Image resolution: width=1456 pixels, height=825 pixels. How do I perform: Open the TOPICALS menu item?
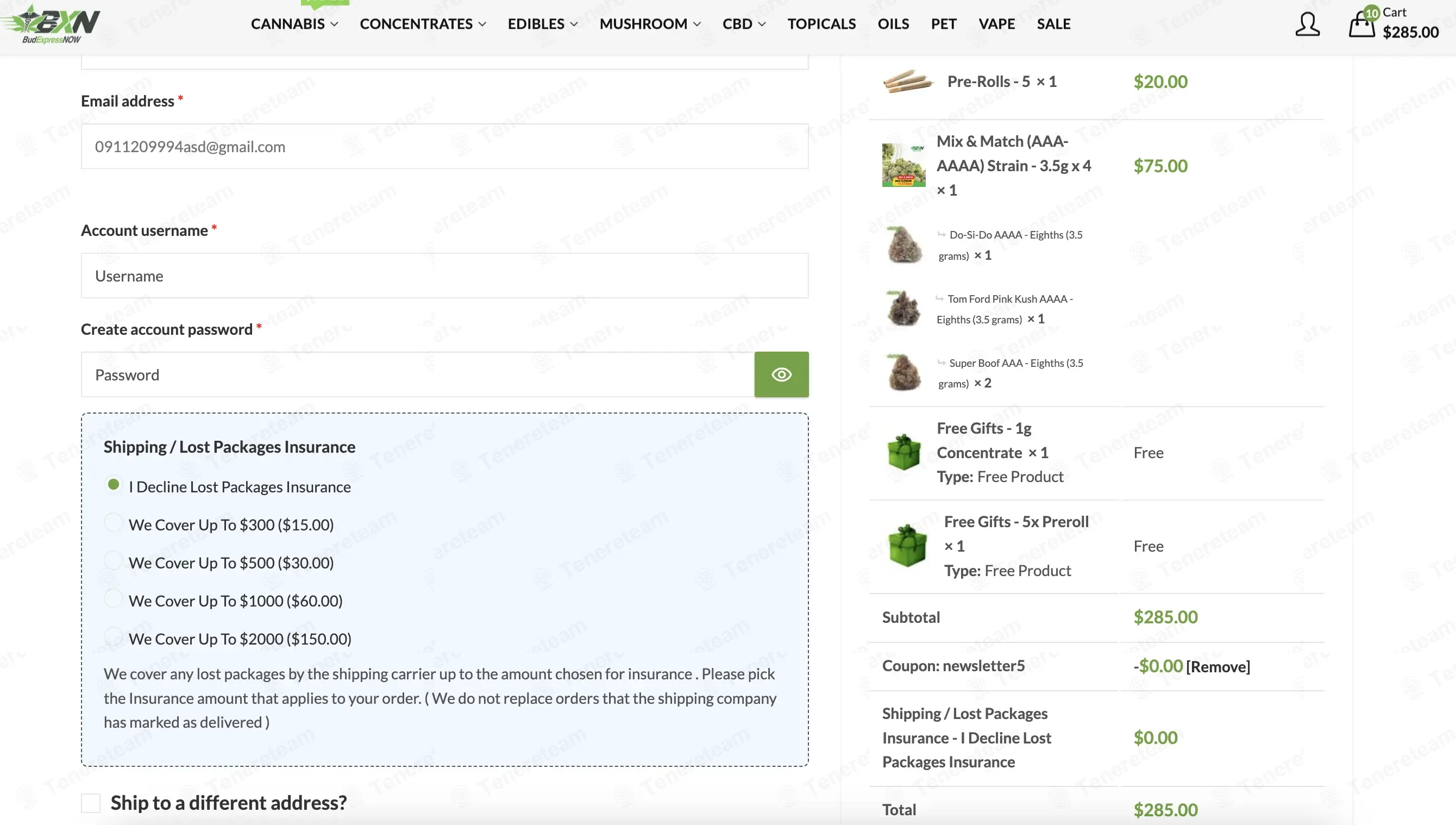point(822,24)
